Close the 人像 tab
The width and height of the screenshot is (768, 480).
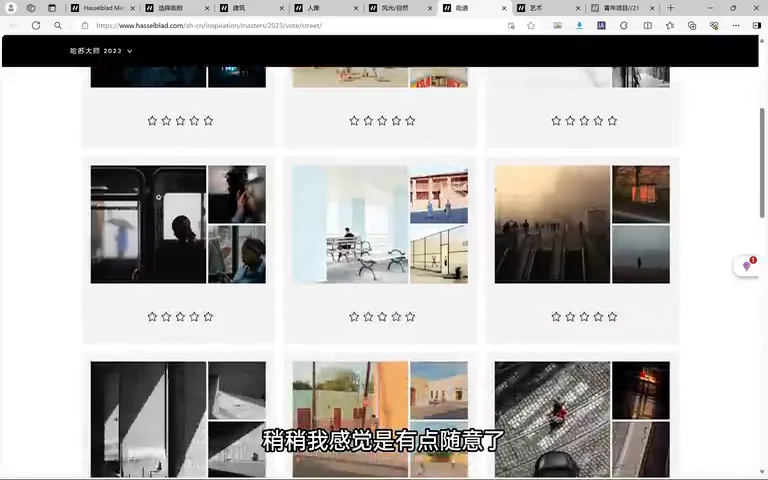coord(356,8)
